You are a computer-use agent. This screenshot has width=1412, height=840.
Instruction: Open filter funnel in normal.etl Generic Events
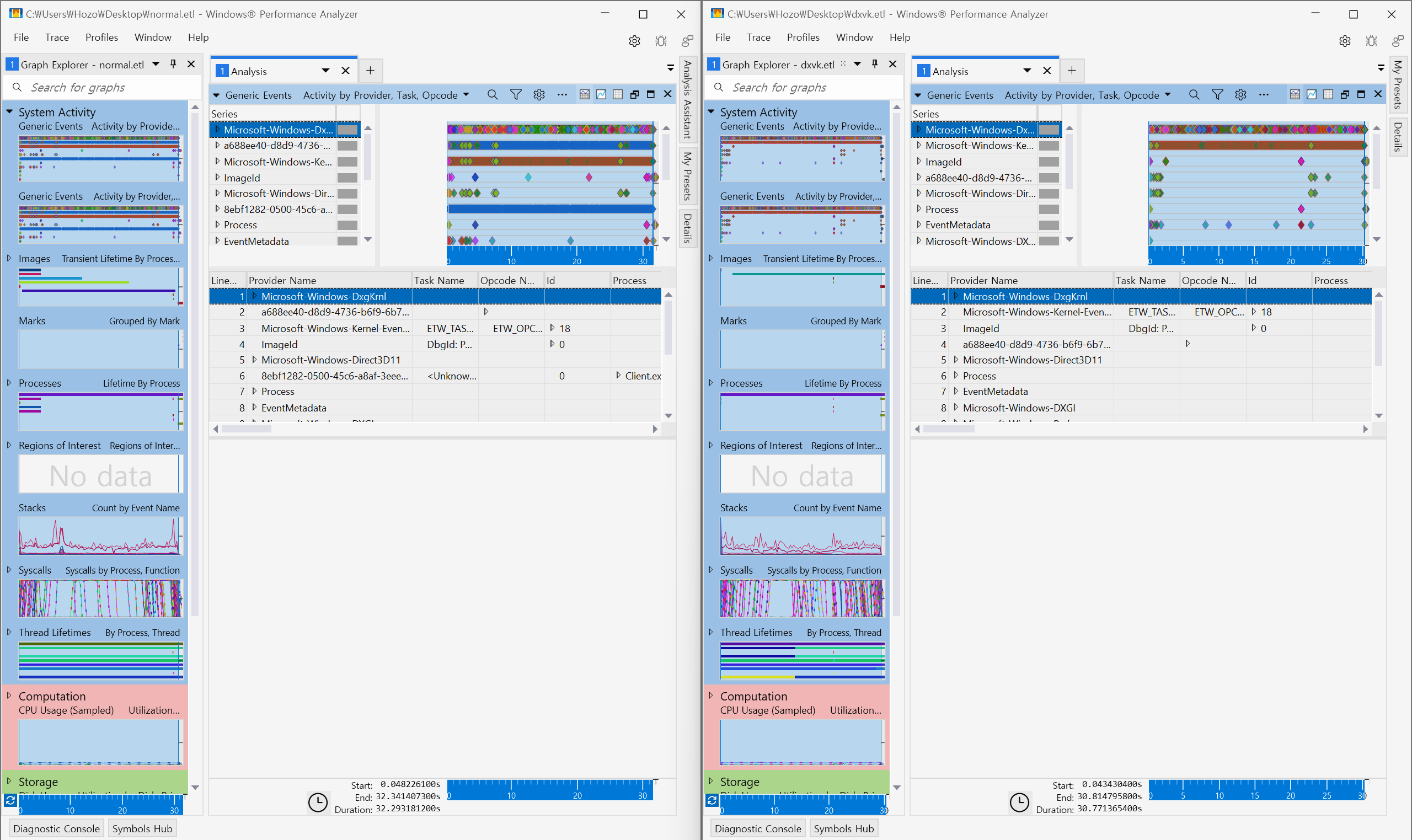(516, 94)
